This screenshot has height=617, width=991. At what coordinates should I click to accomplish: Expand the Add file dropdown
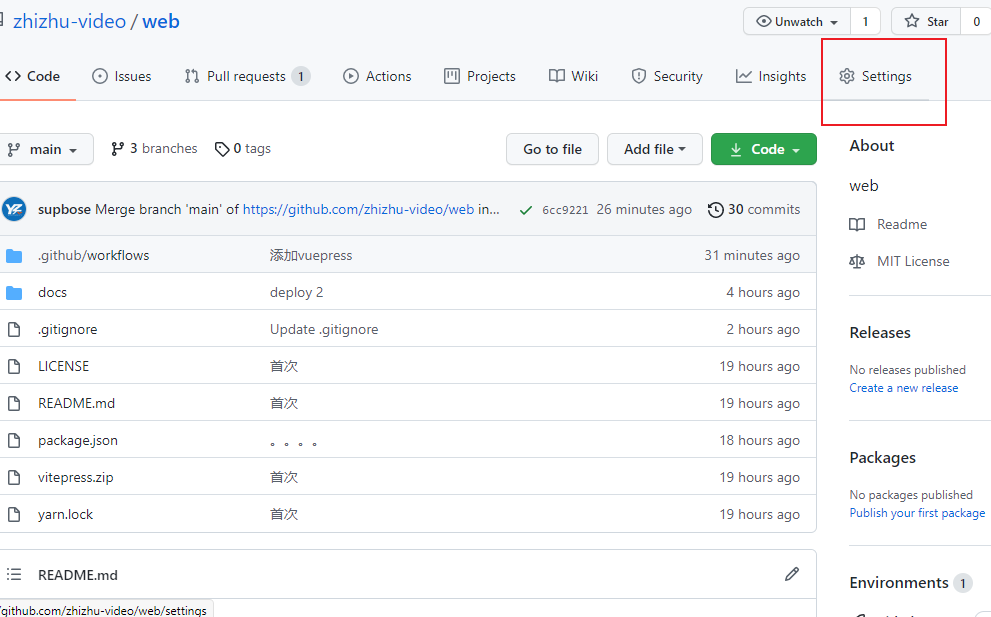point(655,149)
